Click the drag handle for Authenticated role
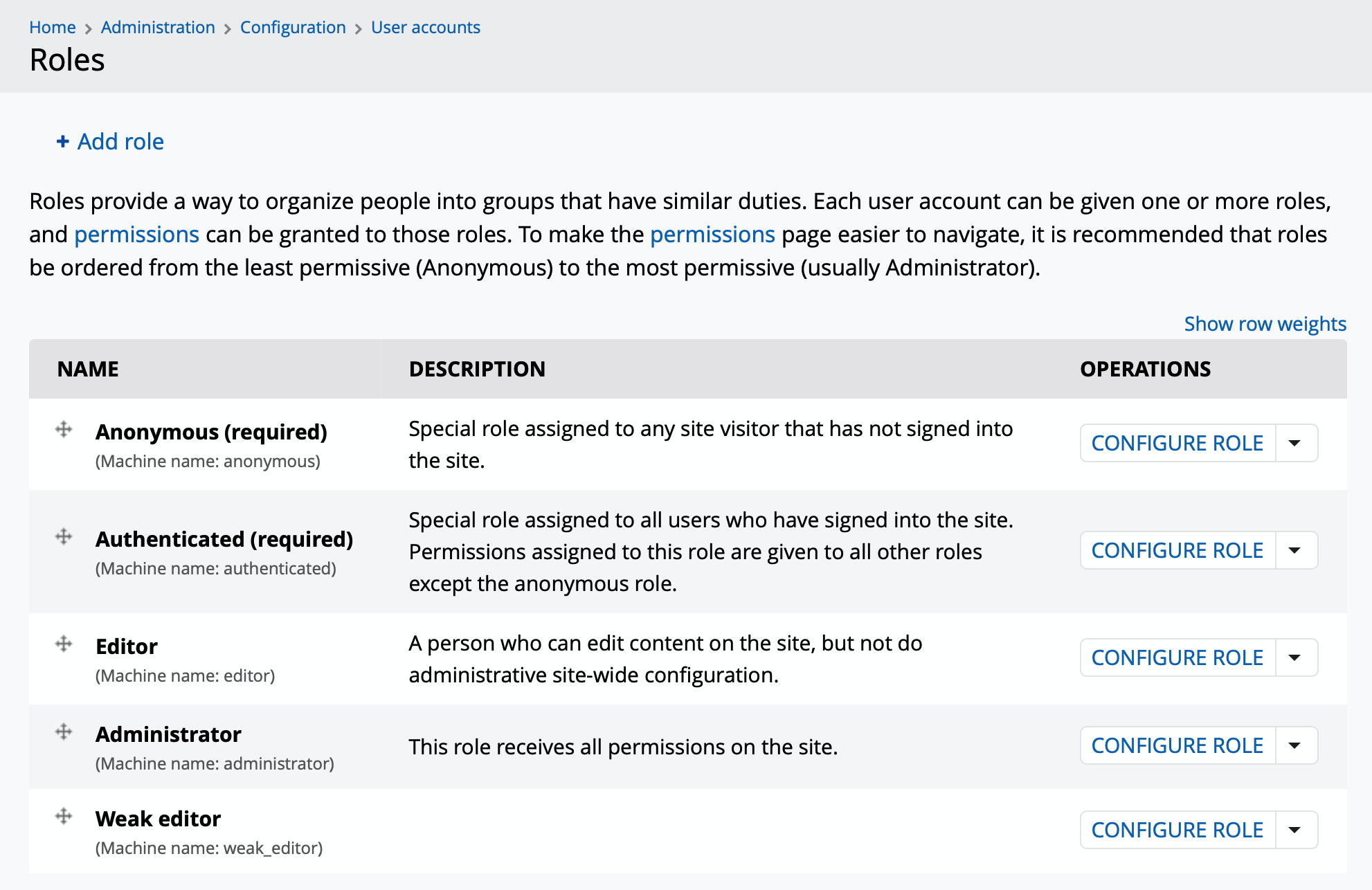The width and height of the screenshot is (1372, 890). [x=64, y=536]
